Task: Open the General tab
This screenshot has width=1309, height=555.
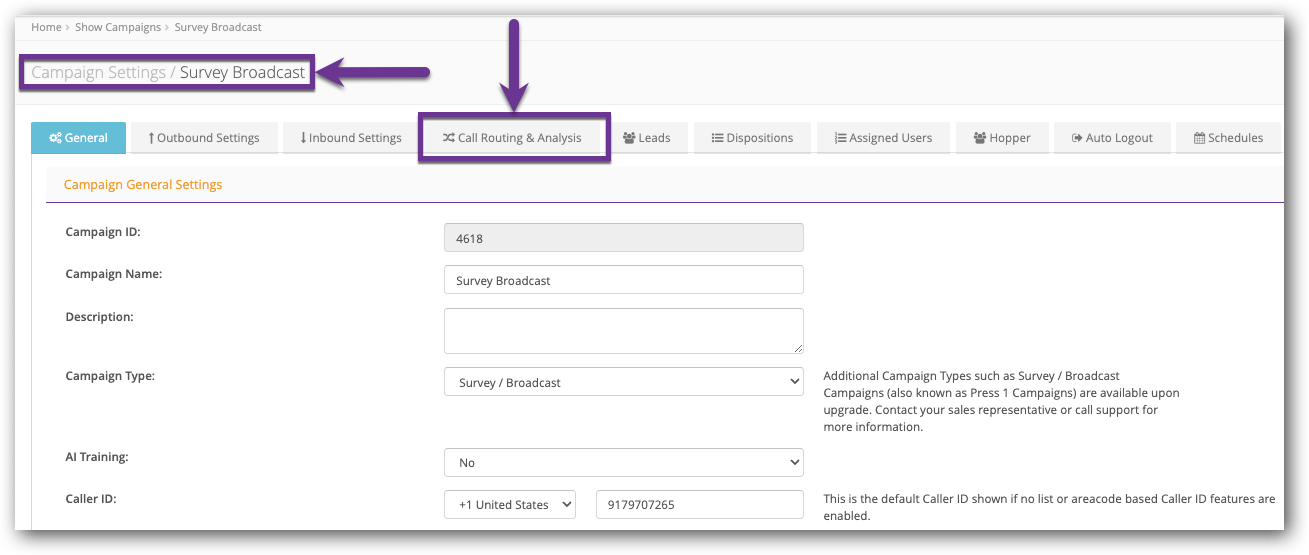Action: 78,138
